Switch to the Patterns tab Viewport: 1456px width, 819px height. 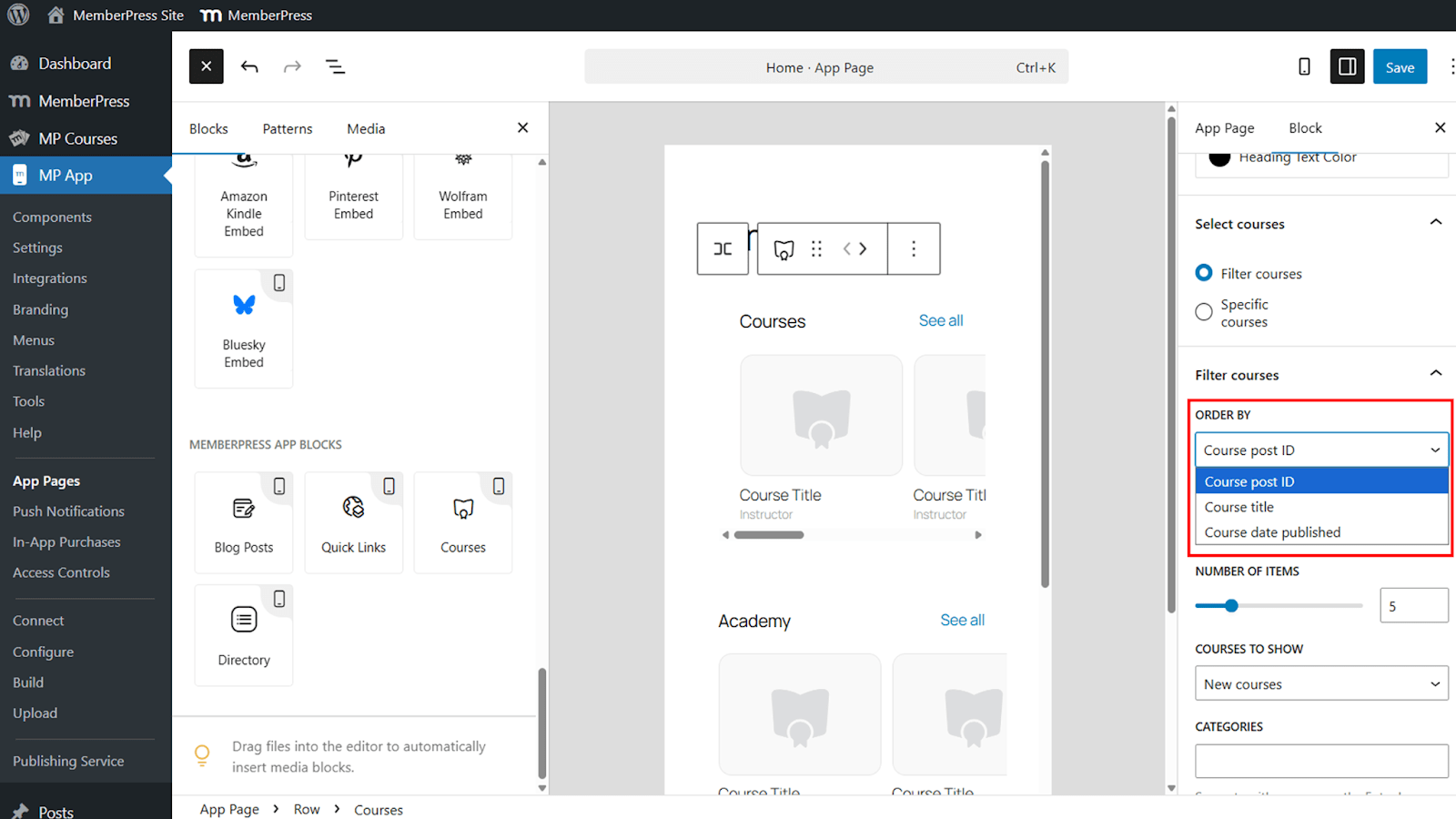pos(288,128)
